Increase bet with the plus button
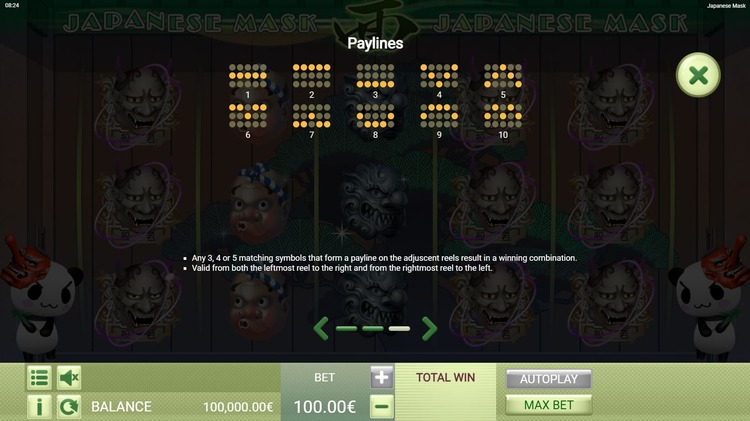This screenshot has height=421, width=750. tap(382, 377)
